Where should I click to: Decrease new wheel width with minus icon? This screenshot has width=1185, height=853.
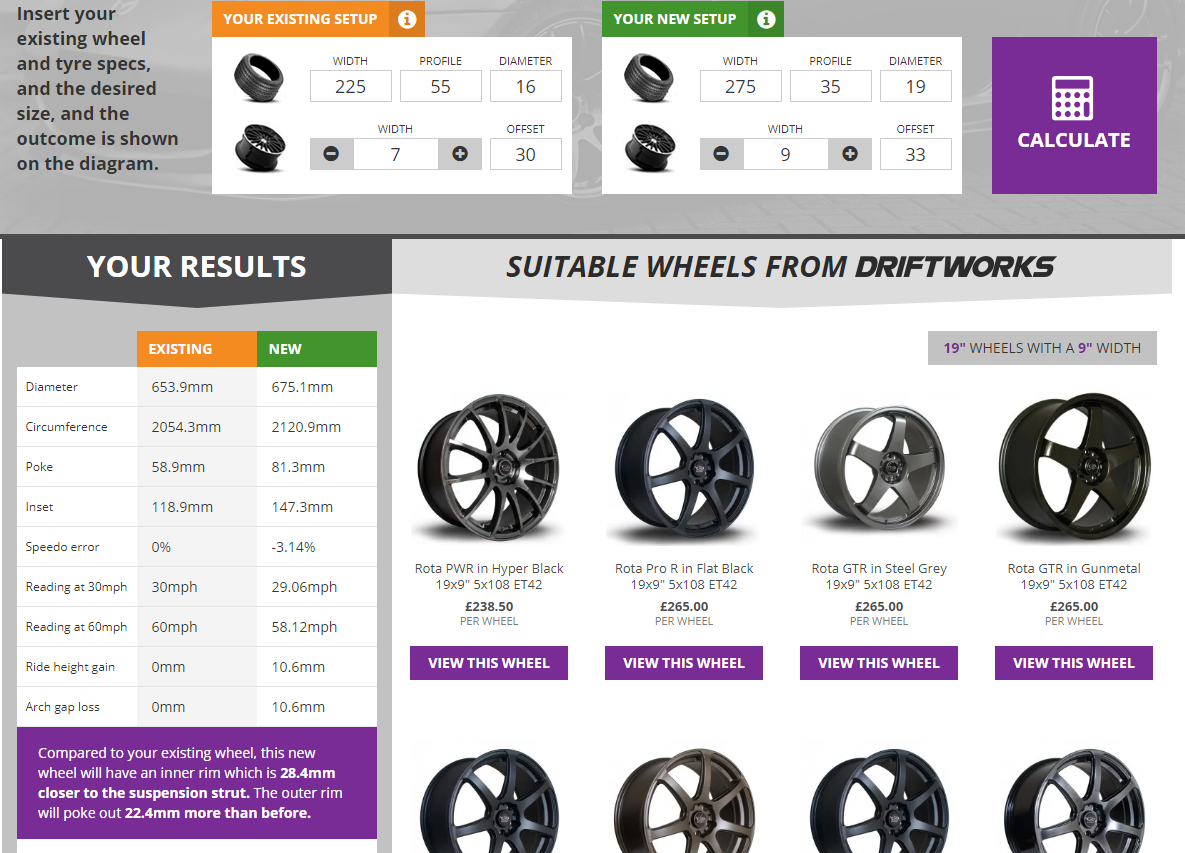721,154
